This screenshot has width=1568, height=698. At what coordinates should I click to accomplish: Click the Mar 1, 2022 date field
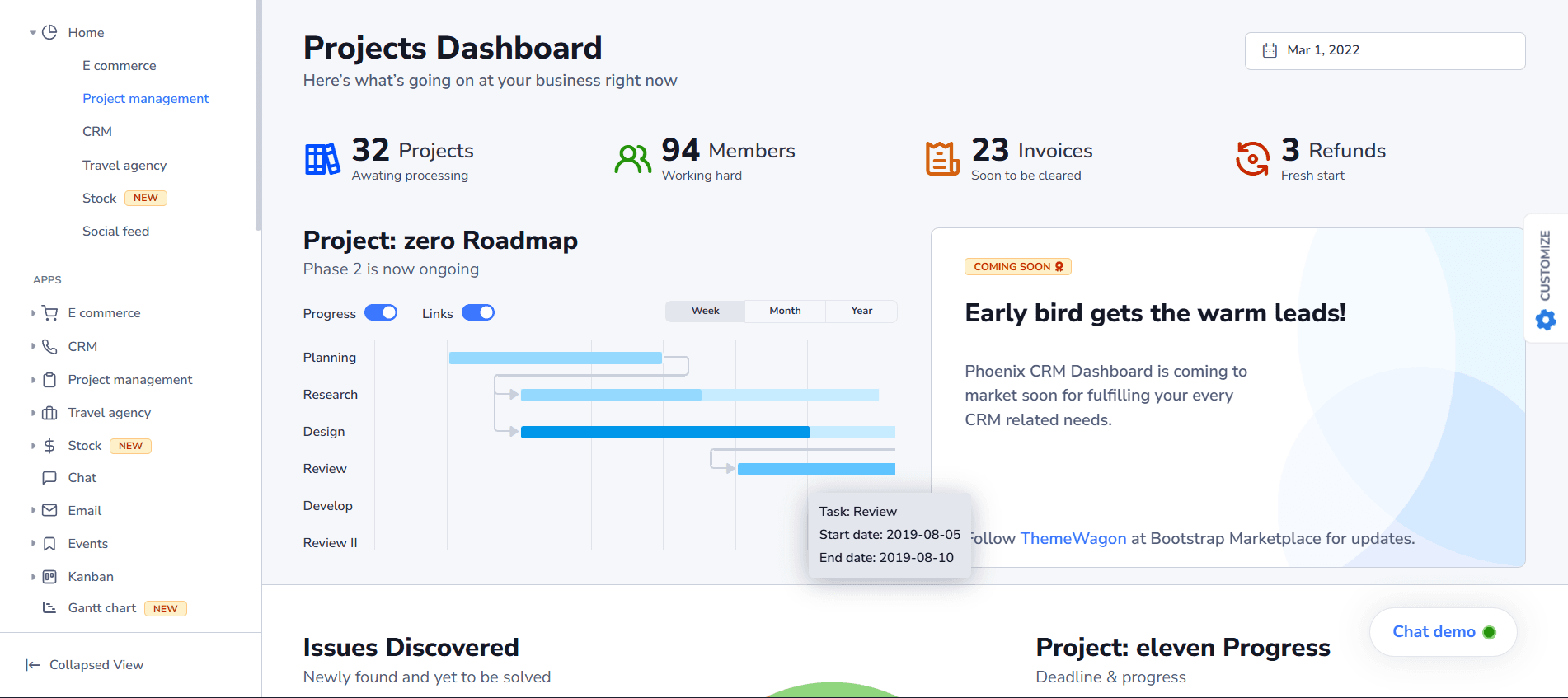click(x=1385, y=51)
